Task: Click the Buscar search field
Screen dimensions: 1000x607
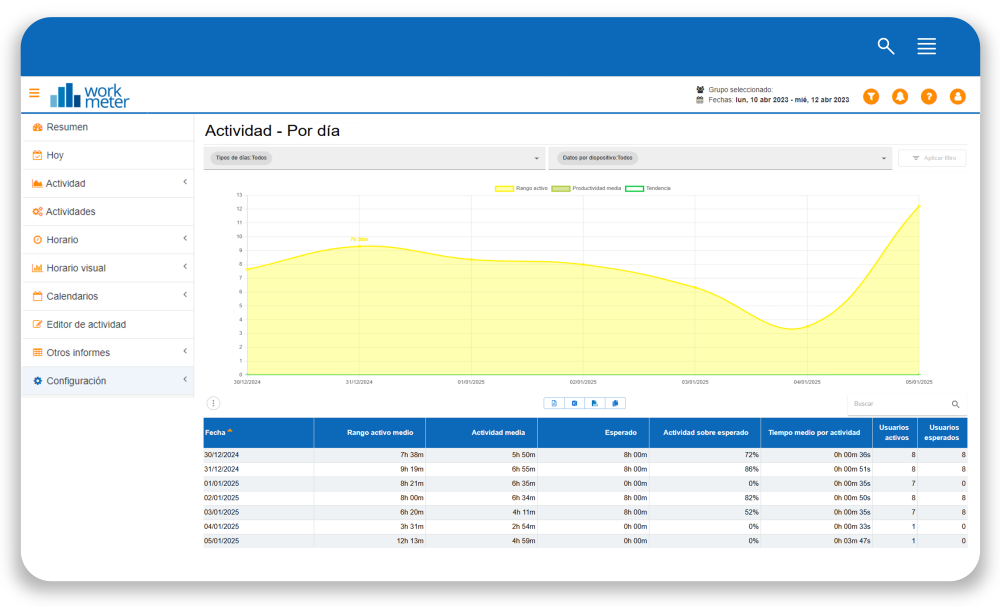Action: [898, 404]
